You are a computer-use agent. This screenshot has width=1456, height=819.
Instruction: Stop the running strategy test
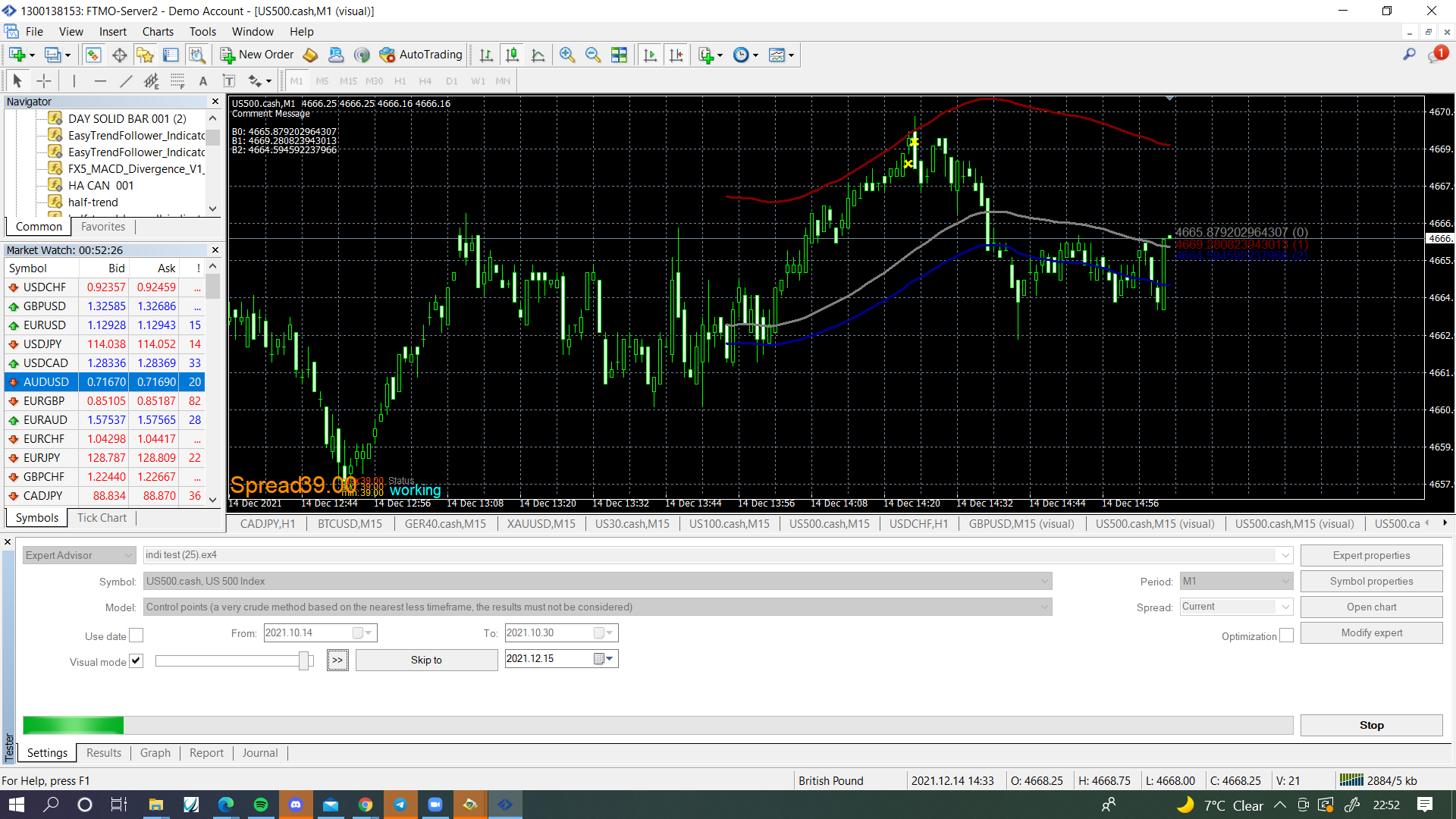tap(1371, 725)
